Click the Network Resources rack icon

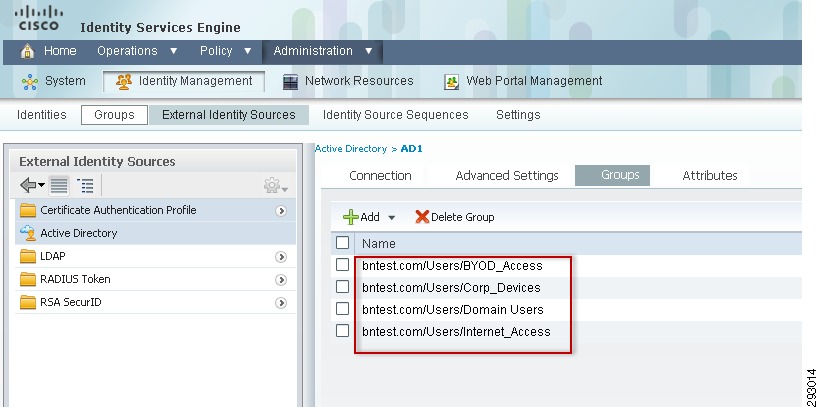coord(290,82)
